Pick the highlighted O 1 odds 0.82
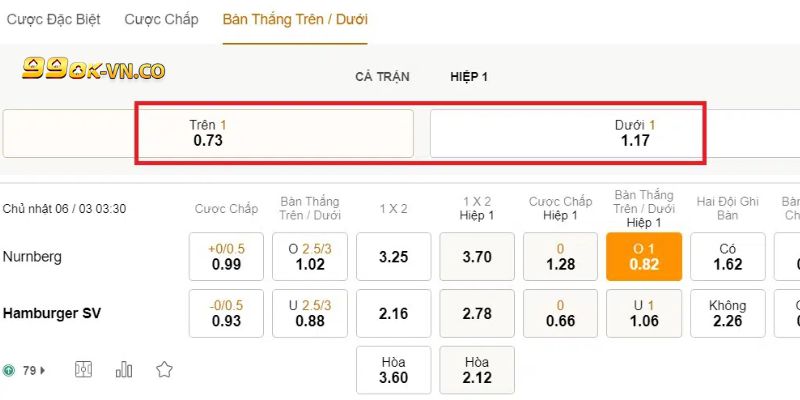This screenshot has height=400, width=800. (x=644, y=257)
